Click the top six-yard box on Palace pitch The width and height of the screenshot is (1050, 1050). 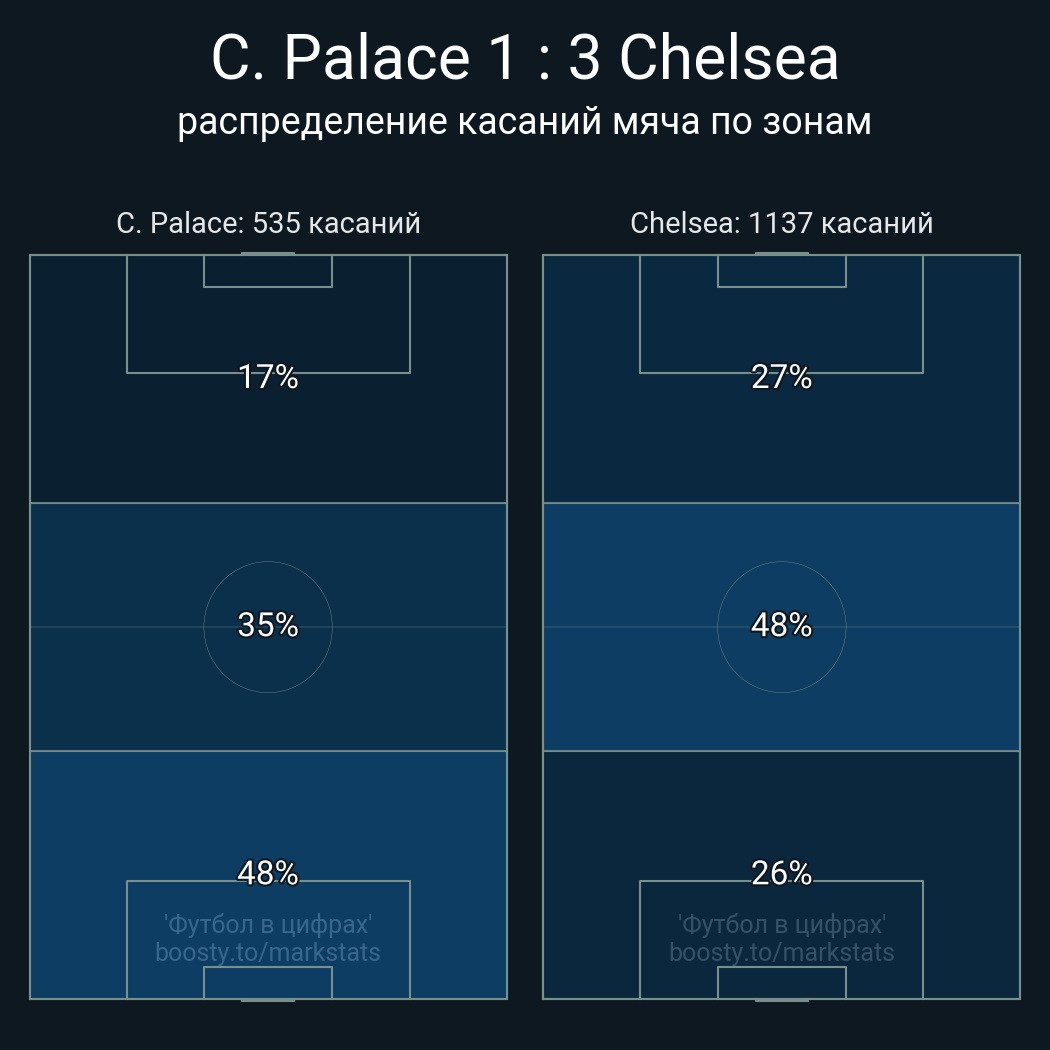[268, 271]
